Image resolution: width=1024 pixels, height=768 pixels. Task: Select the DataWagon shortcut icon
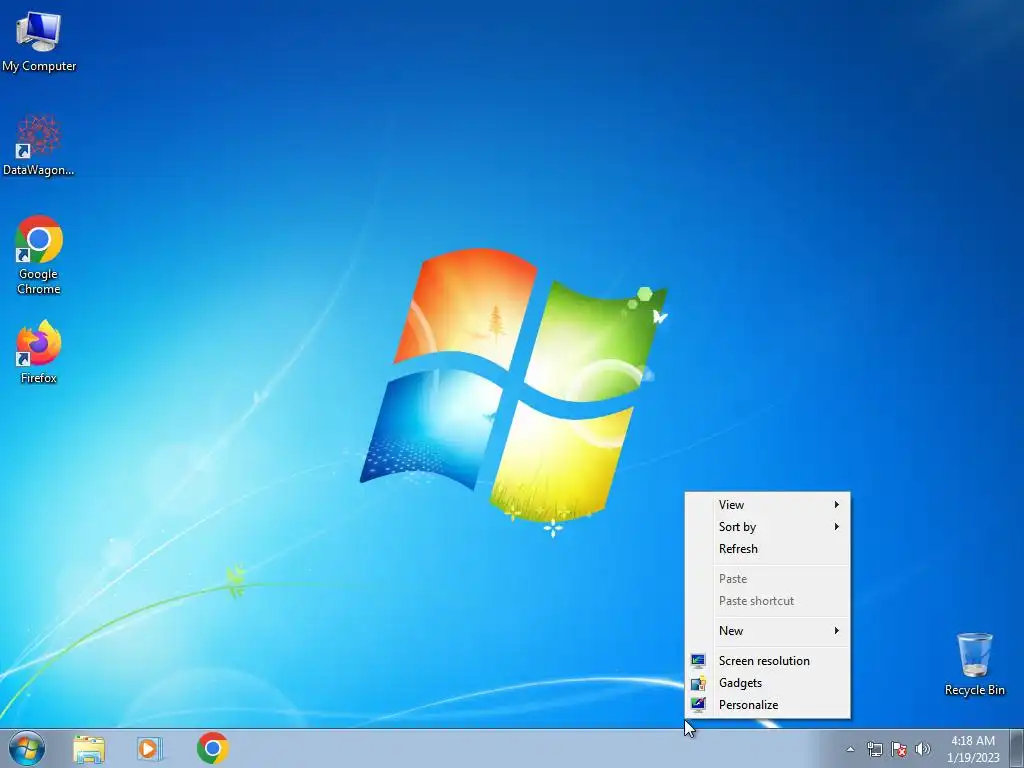pyautogui.click(x=39, y=145)
